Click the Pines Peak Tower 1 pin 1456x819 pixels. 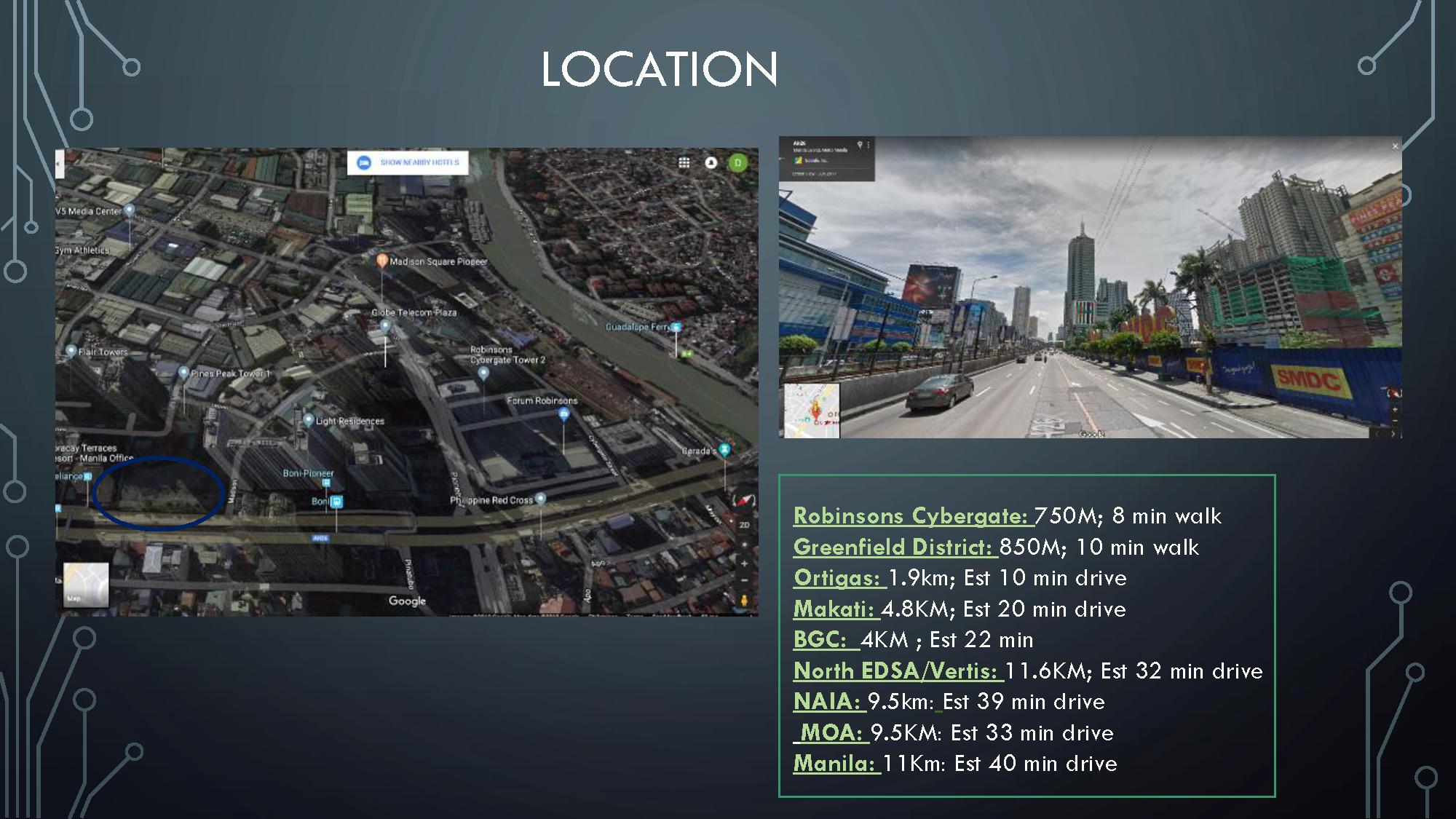(183, 373)
